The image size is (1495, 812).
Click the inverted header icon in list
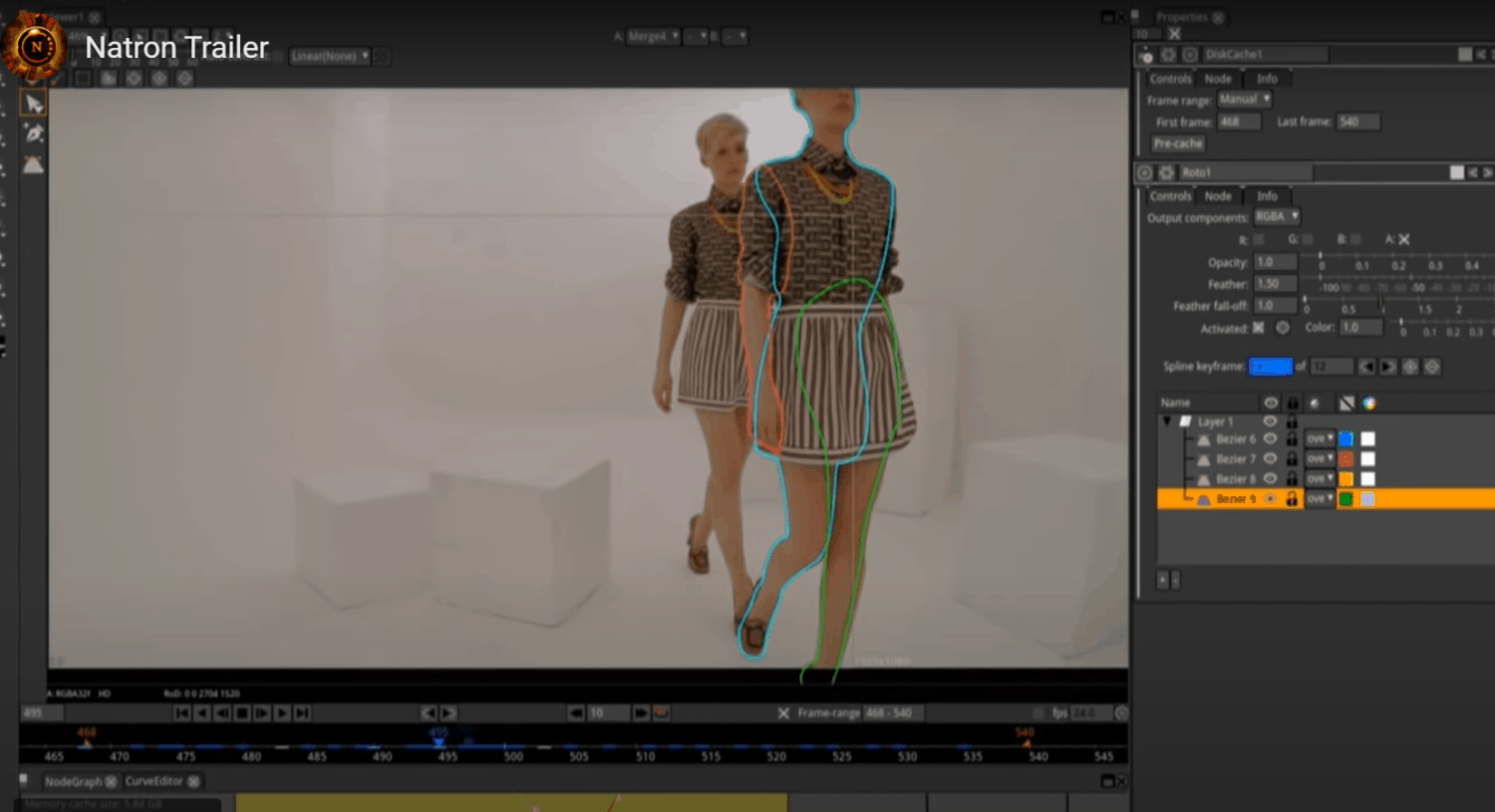1346,404
